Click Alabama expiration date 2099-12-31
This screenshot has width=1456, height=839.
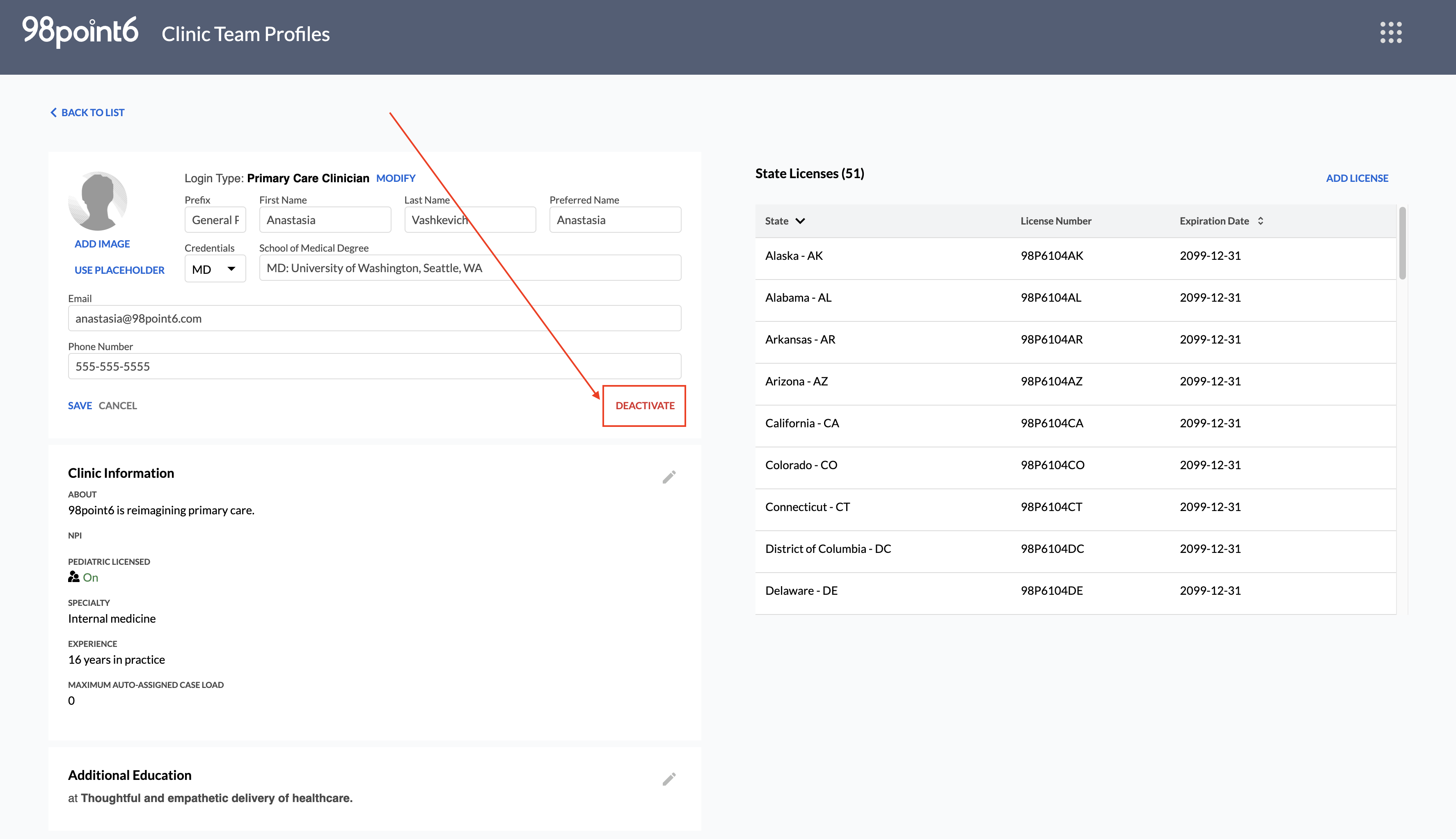pyautogui.click(x=1210, y=298)
